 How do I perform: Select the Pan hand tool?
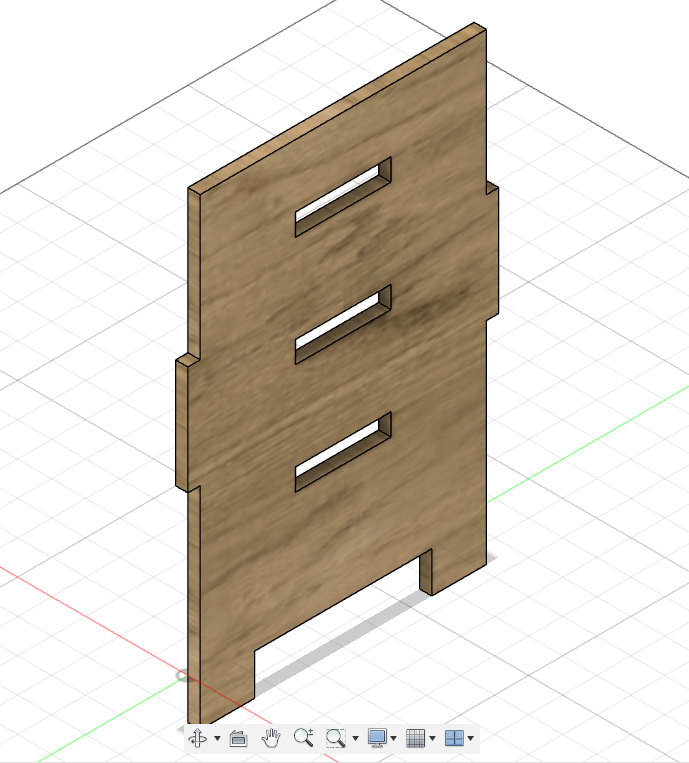(271, 738)
